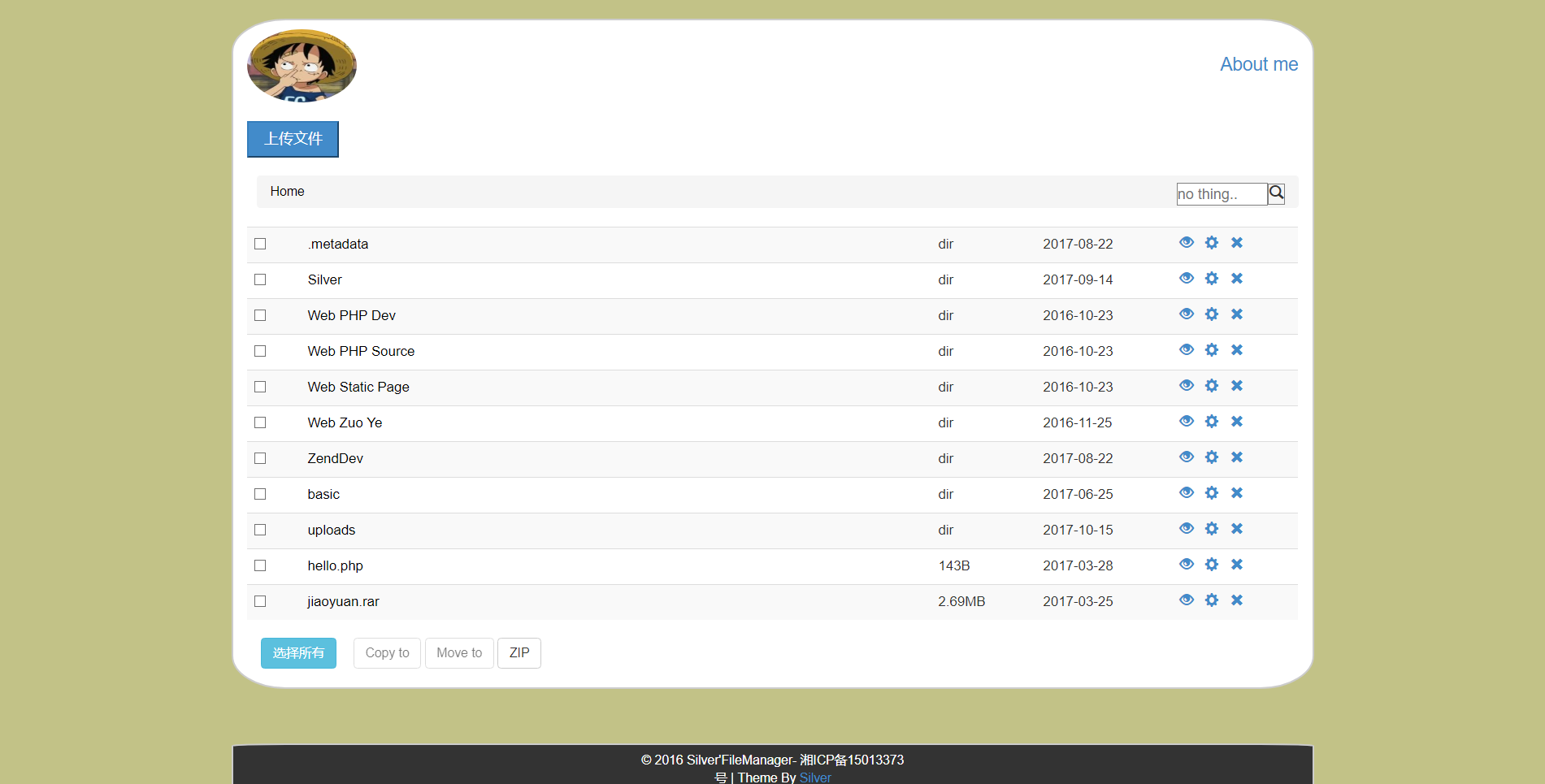
Task: Tick the Silver folder checkbox
Action: click(x=260, y=279)
